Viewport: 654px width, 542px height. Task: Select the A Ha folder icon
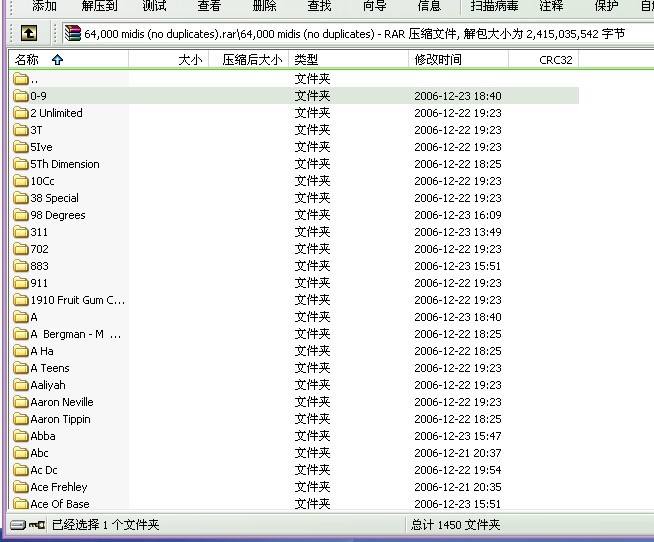click(x=20, y=351)
